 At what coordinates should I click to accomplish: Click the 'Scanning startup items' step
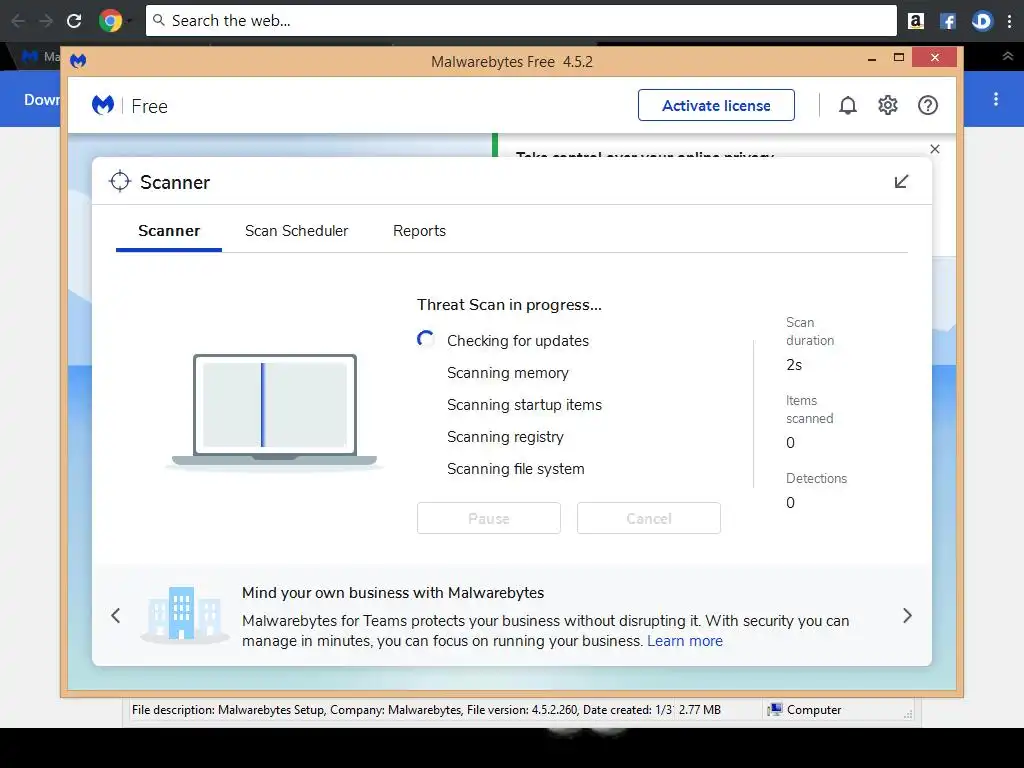point(524,404)
